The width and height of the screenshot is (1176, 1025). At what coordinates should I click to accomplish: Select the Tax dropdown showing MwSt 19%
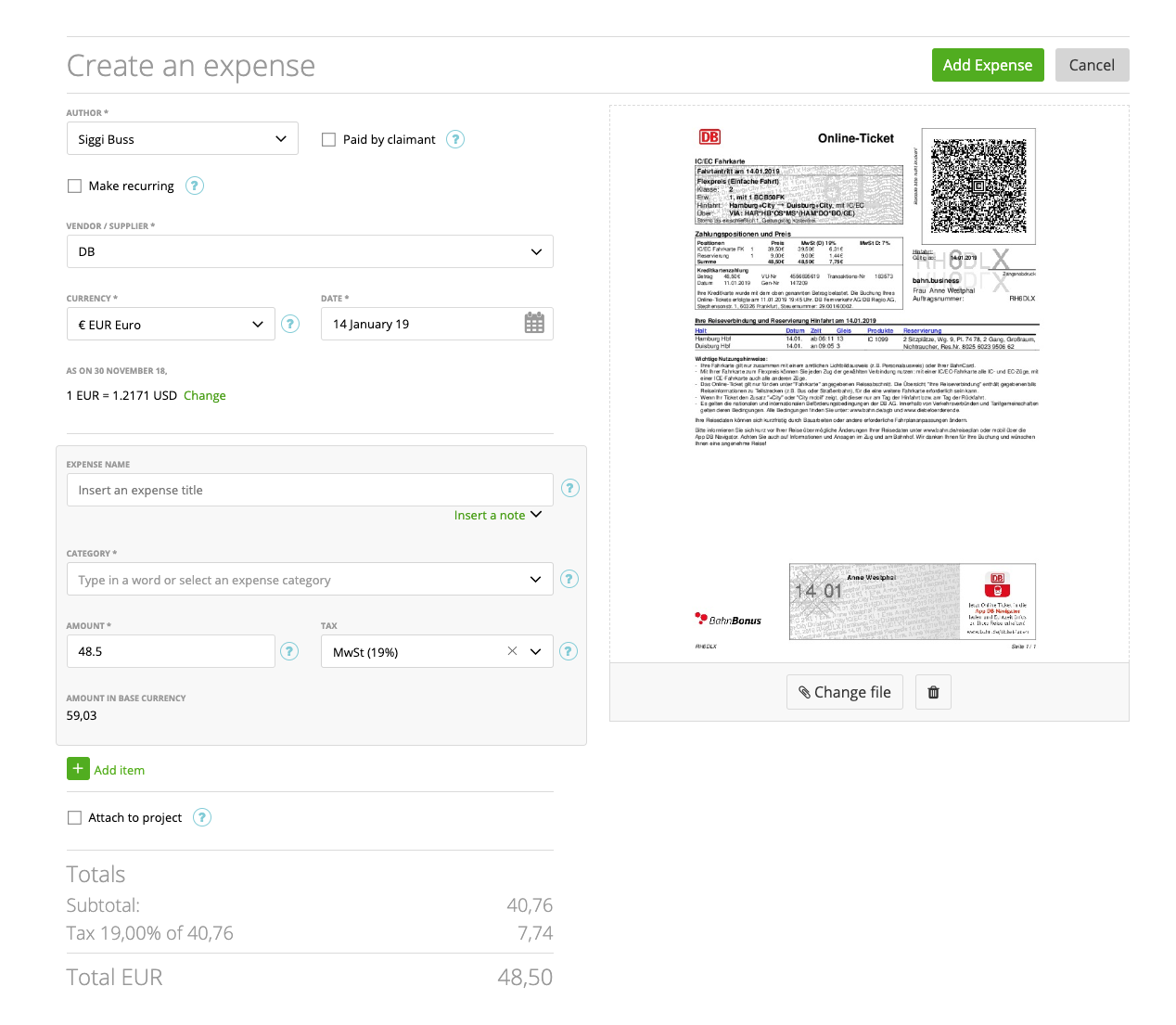[535, 650]
